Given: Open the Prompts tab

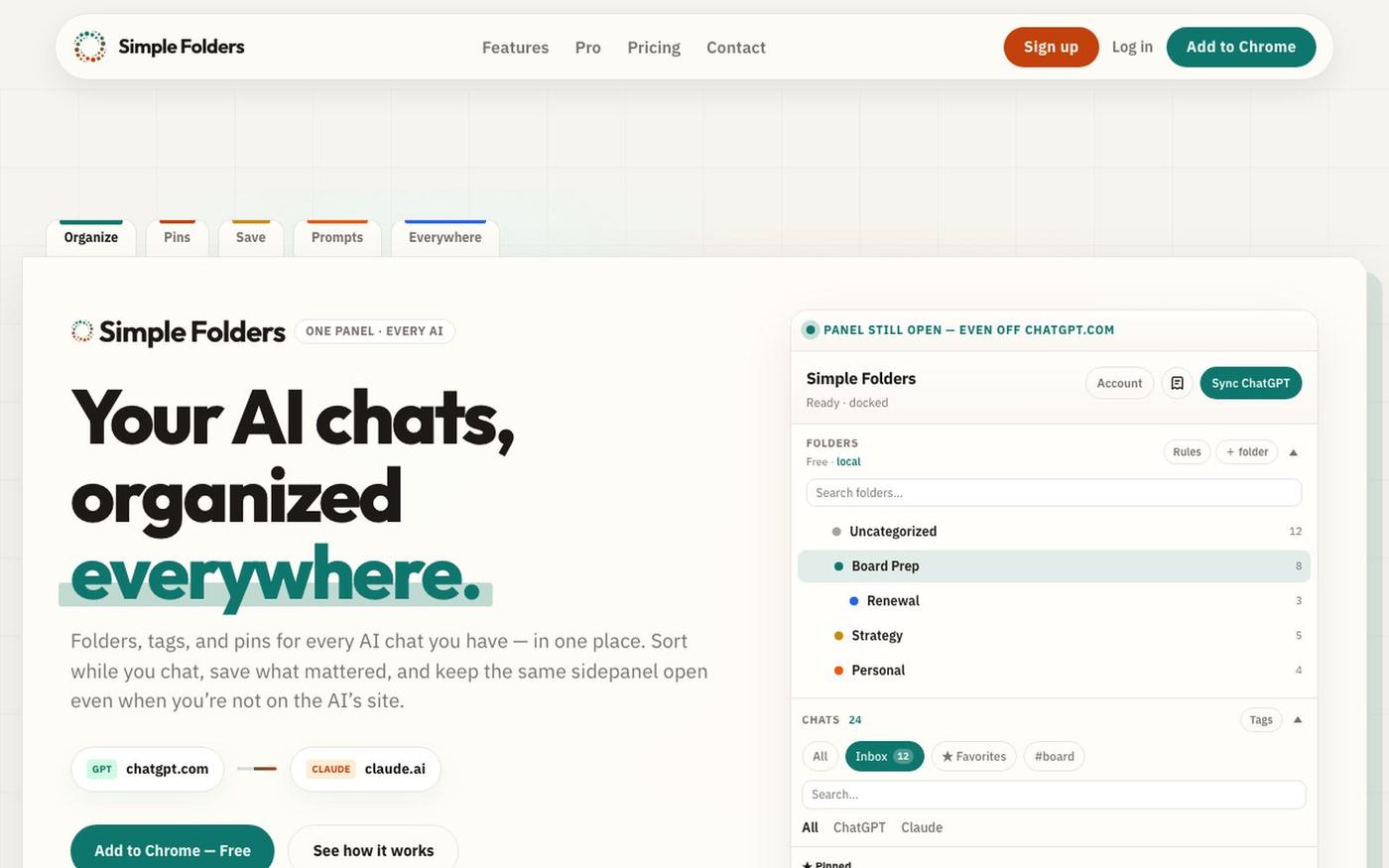Looking at the screenshot, I should point(337,238).
